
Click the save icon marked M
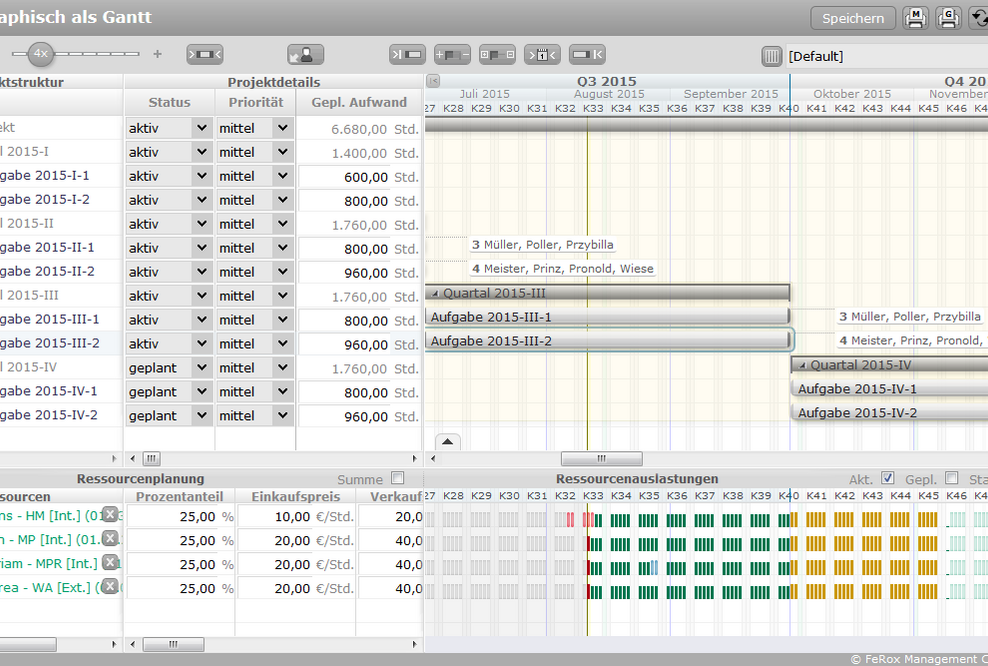click(915, 18)
